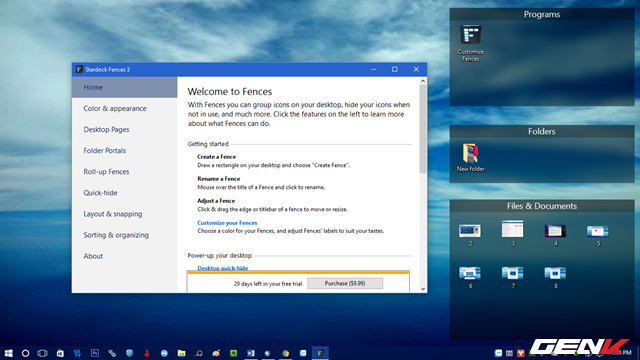Go to Desktop Pages section

pos(124,129)
